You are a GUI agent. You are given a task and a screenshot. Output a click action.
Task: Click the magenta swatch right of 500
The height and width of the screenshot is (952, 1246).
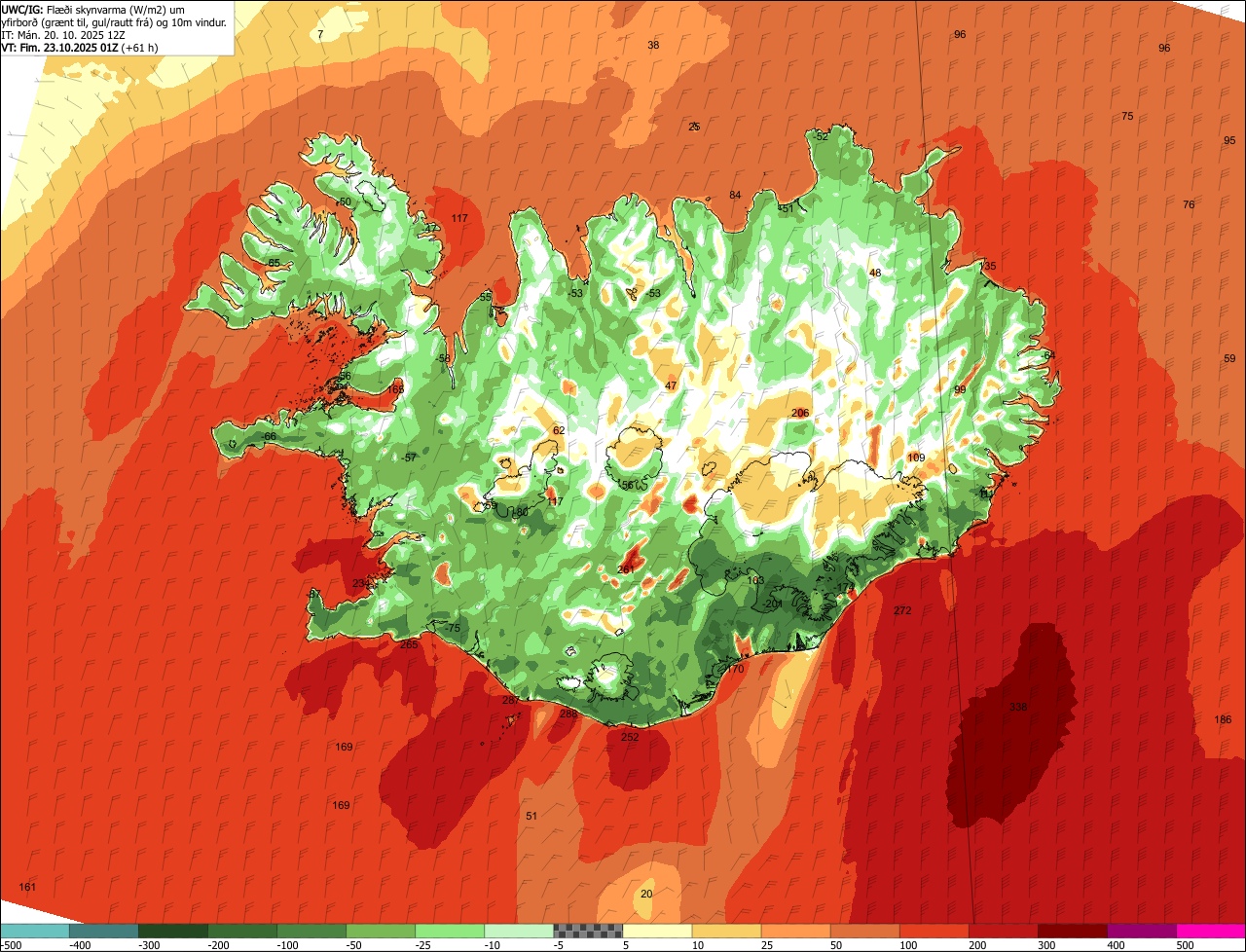pyautogui.click(x=1211, y=931)
